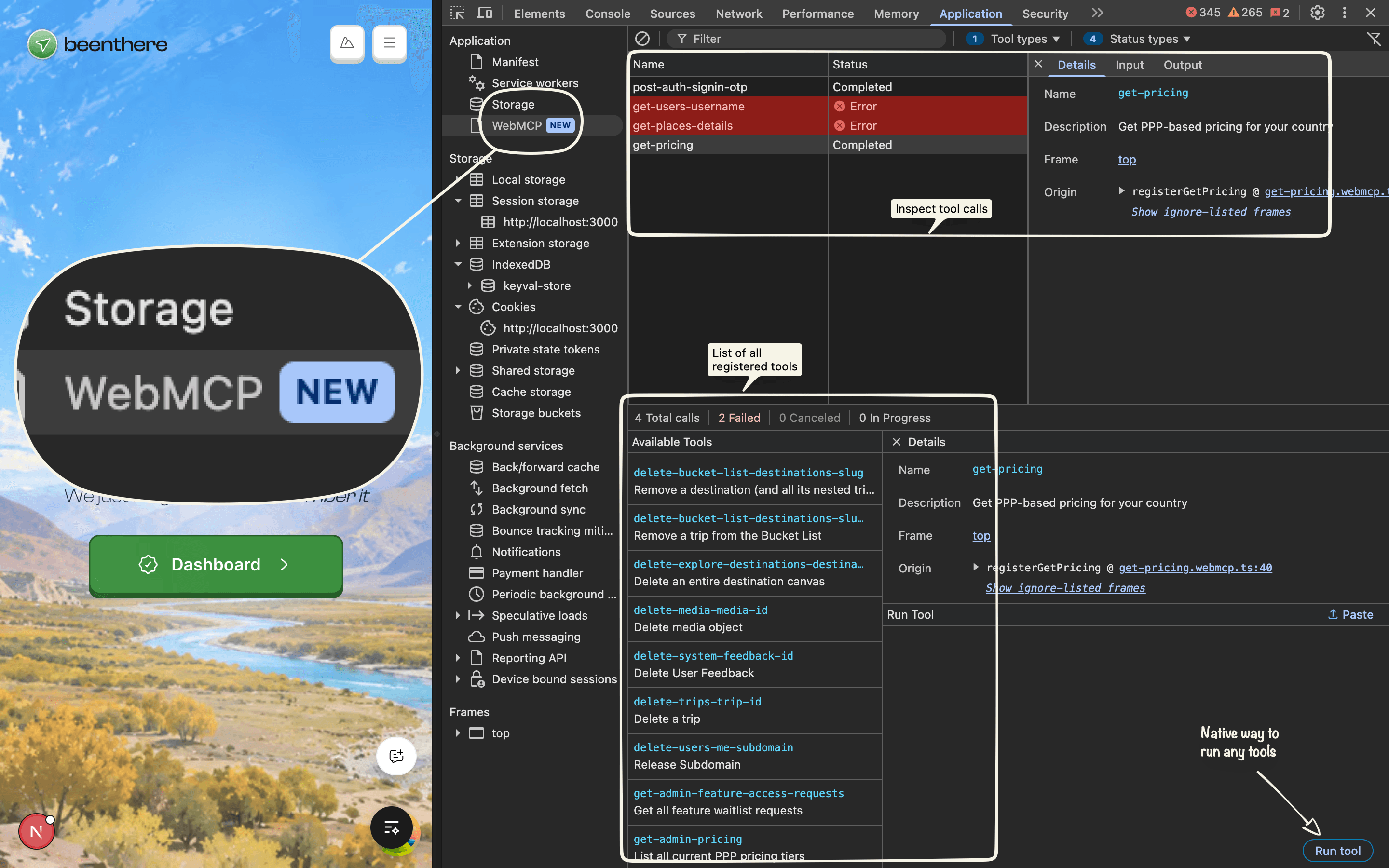Switch to the Console tab
Viewport: 1389px width, 868px height.
pos(607,13)
